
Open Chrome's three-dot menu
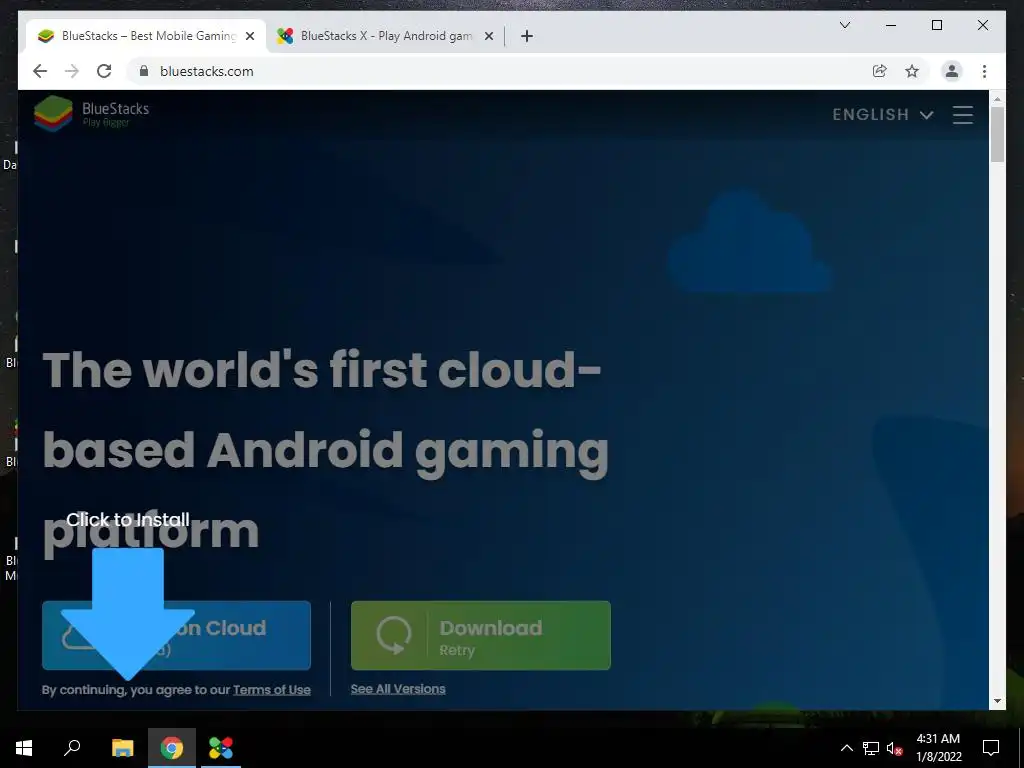pos(984,71)
